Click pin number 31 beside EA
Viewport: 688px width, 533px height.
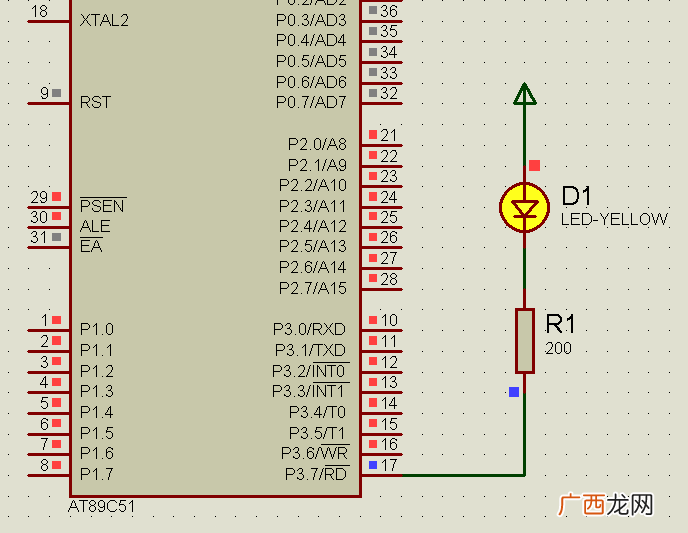coord(39,237)
